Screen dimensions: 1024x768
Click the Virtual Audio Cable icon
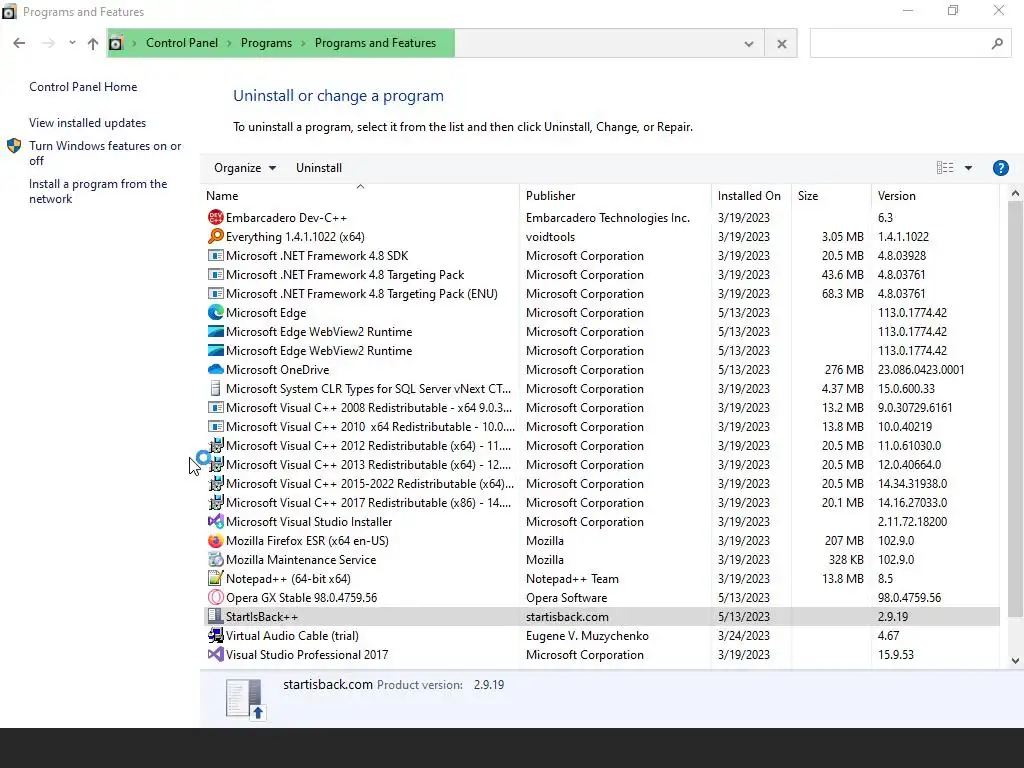[216, 635]
